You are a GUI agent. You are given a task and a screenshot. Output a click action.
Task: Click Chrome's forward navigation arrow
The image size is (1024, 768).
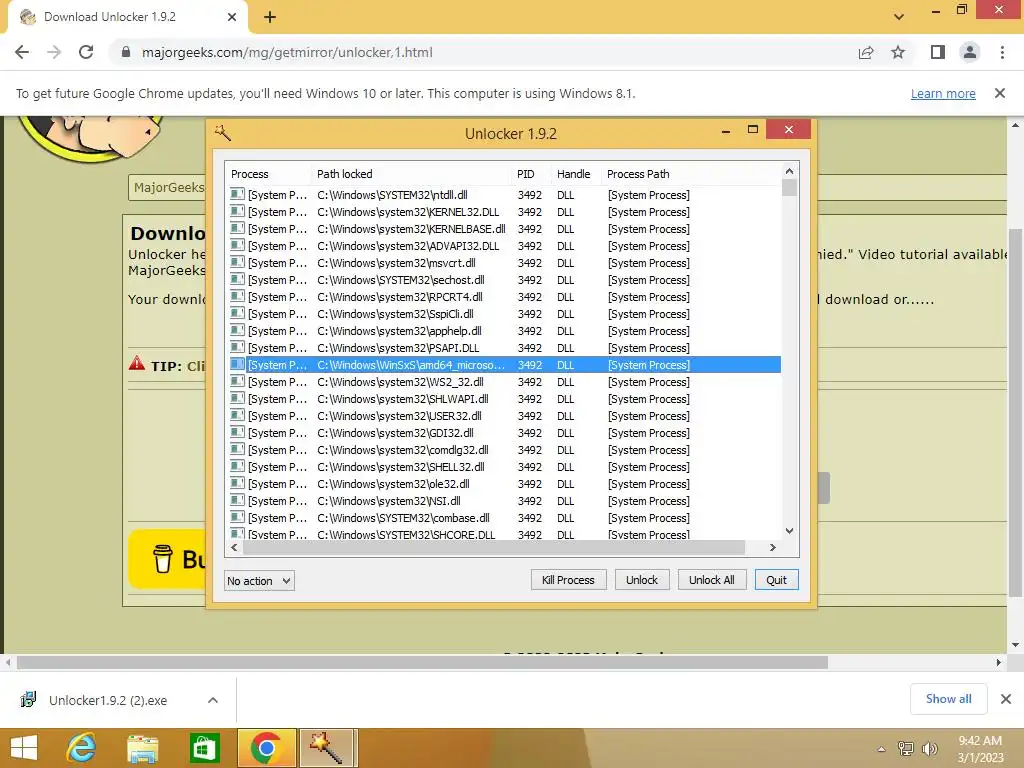coord(54,52)
